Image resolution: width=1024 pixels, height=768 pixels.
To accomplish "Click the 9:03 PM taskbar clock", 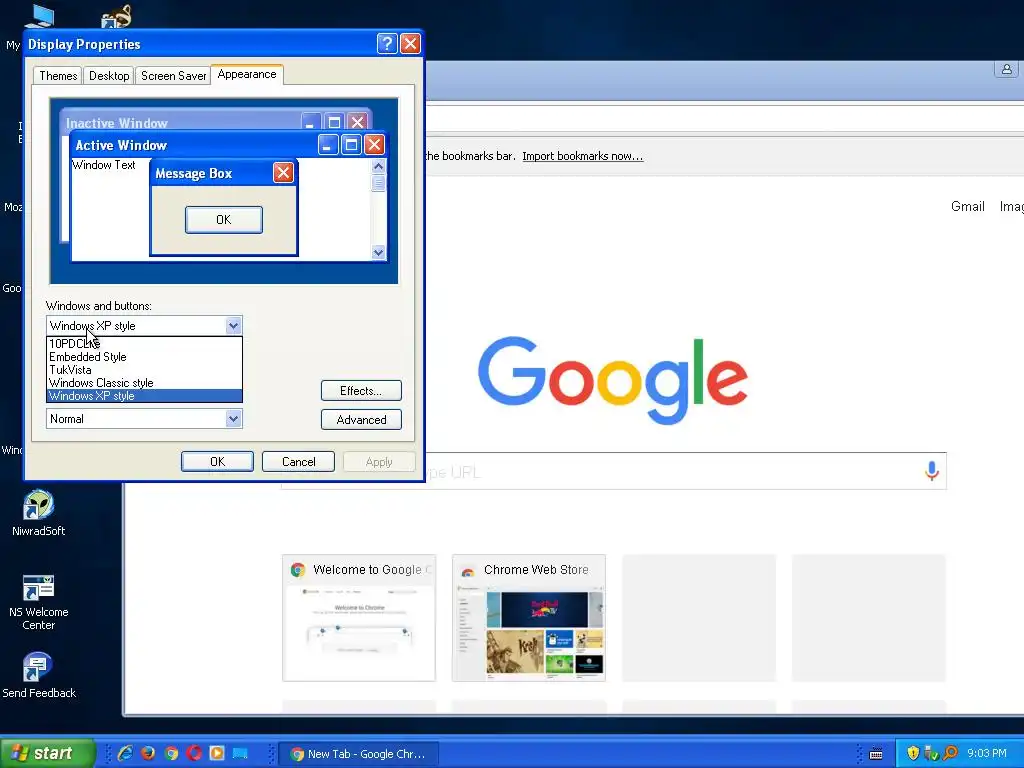I will [x=987, y=754].
